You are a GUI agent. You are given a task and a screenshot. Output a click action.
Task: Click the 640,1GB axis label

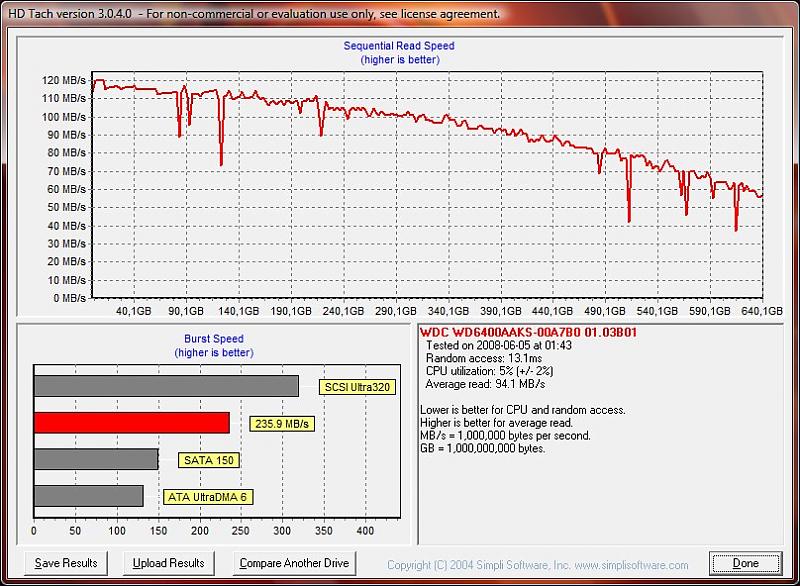tap(762, 311)
